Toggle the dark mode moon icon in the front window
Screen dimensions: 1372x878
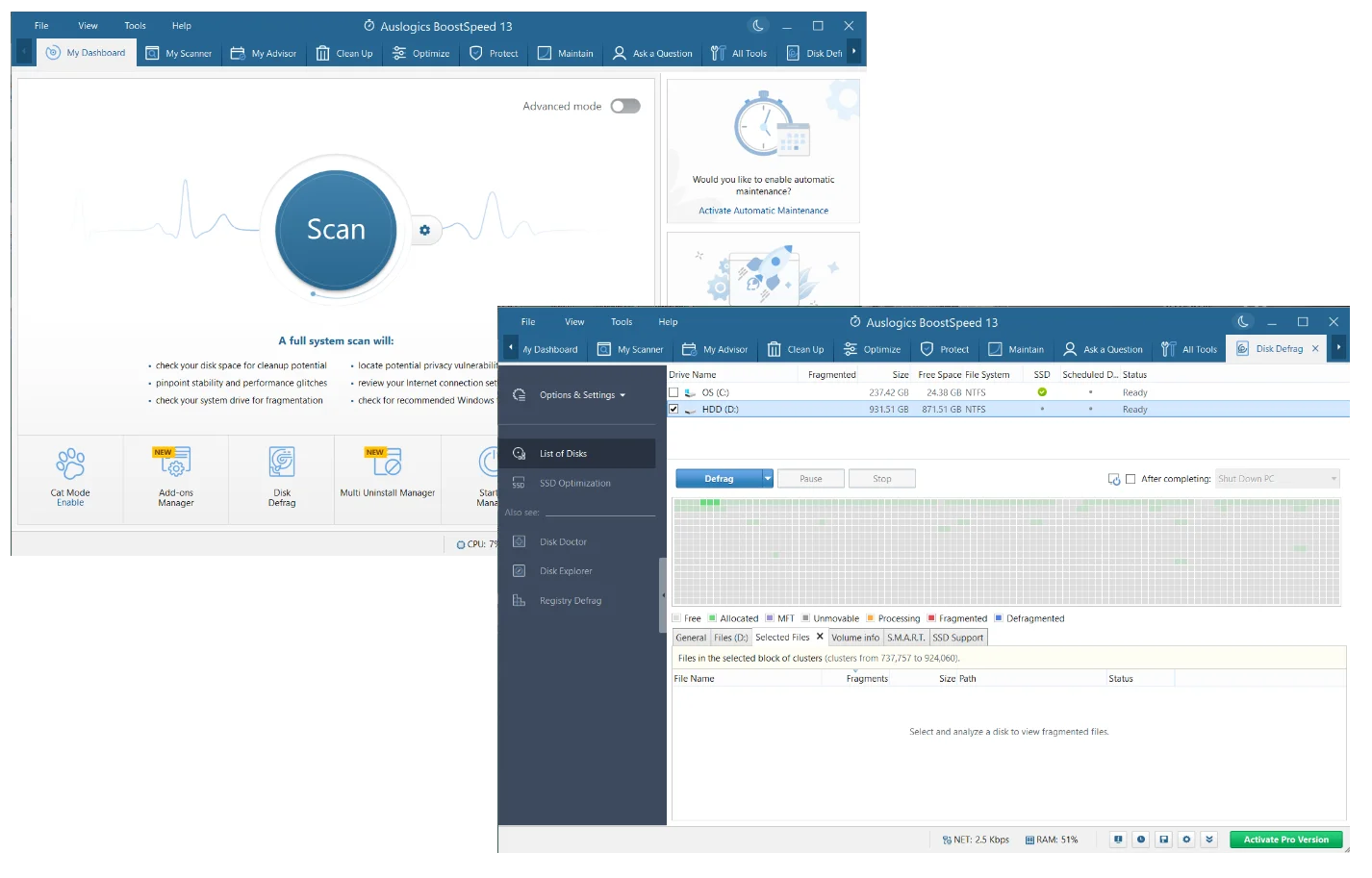[x=1243, y=322]
